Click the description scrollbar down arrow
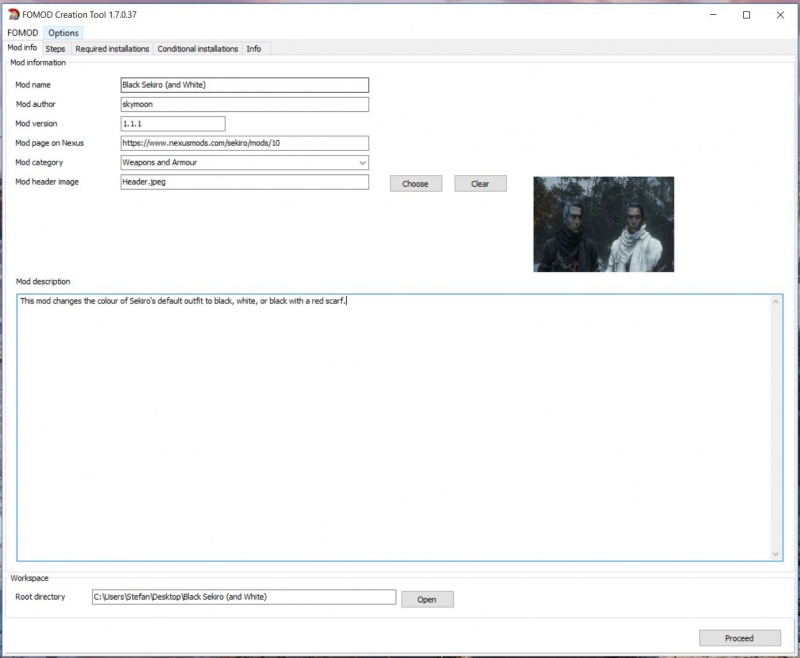This screenshot has height=658, width=800. point(776,554)
